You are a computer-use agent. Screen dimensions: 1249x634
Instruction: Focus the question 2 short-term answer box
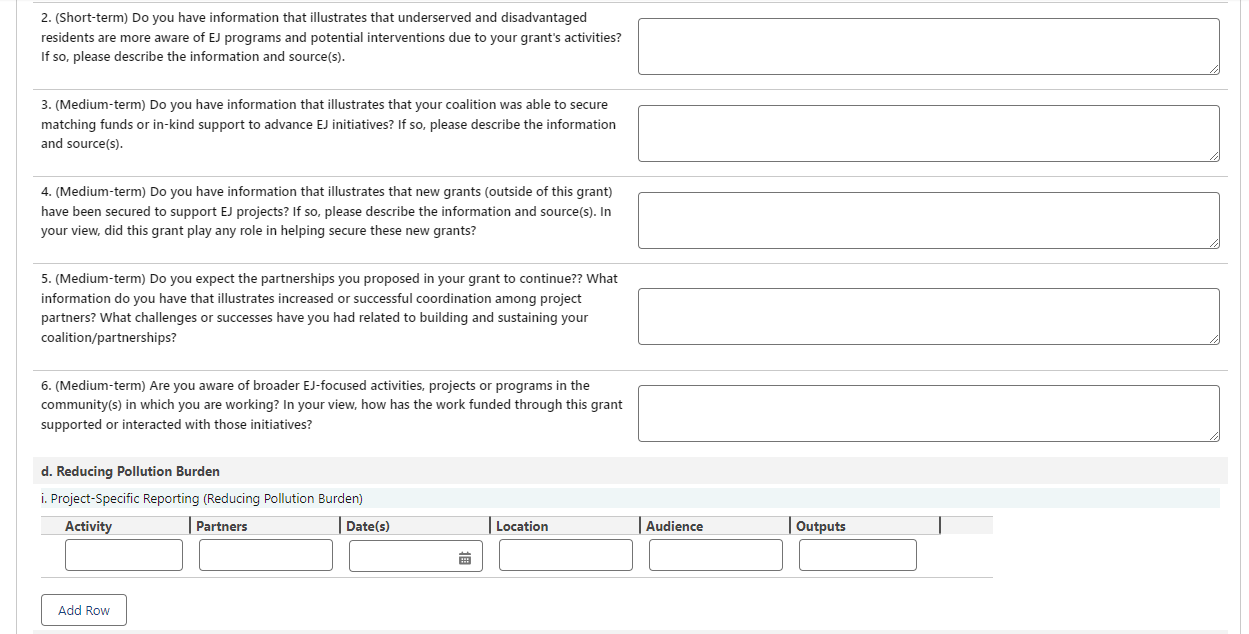[x=928, y=46]
